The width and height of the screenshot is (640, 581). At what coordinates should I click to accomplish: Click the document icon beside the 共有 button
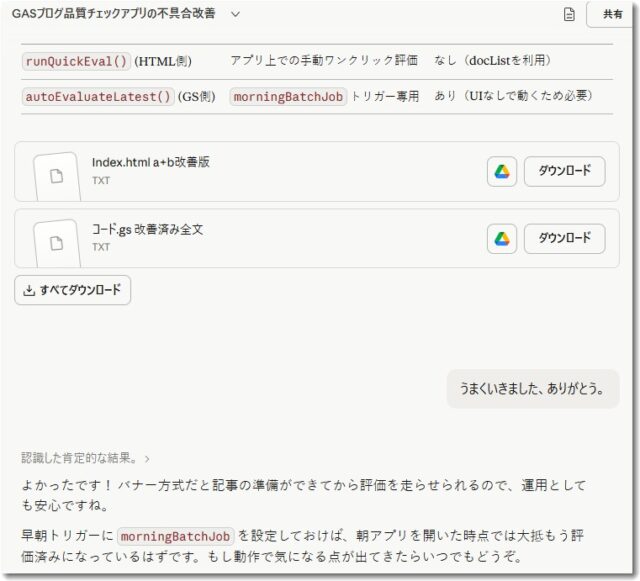[x=569, y=14]
